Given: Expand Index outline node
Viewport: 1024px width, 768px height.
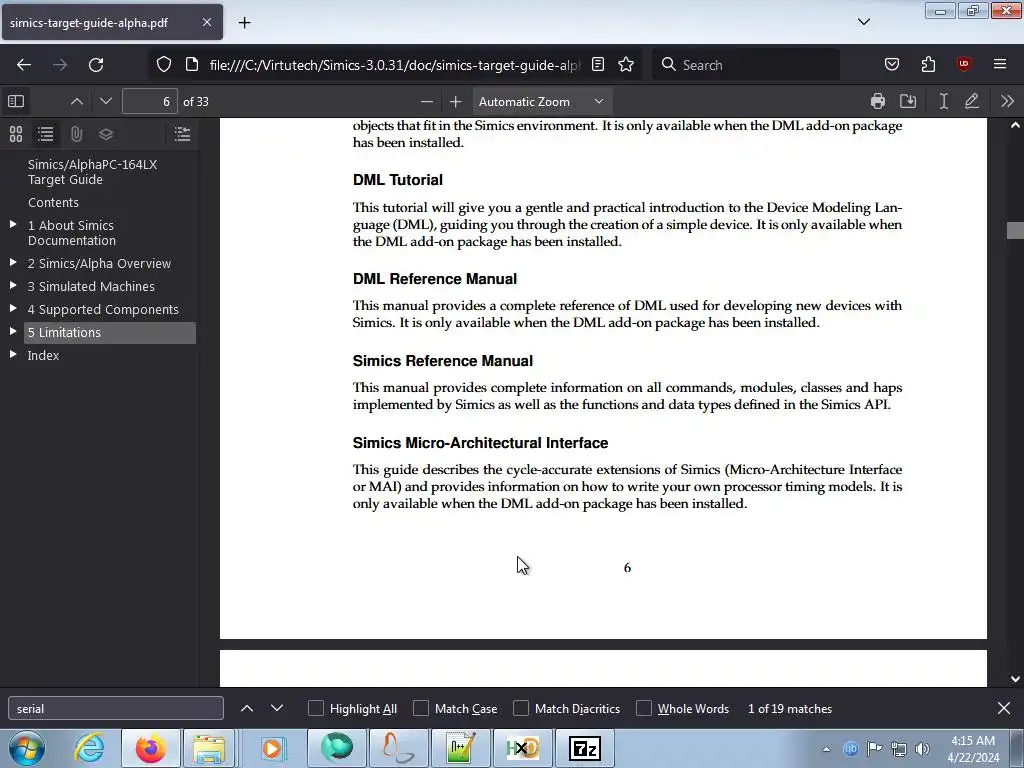Looking at the screenshot, I should coord(13,355).
